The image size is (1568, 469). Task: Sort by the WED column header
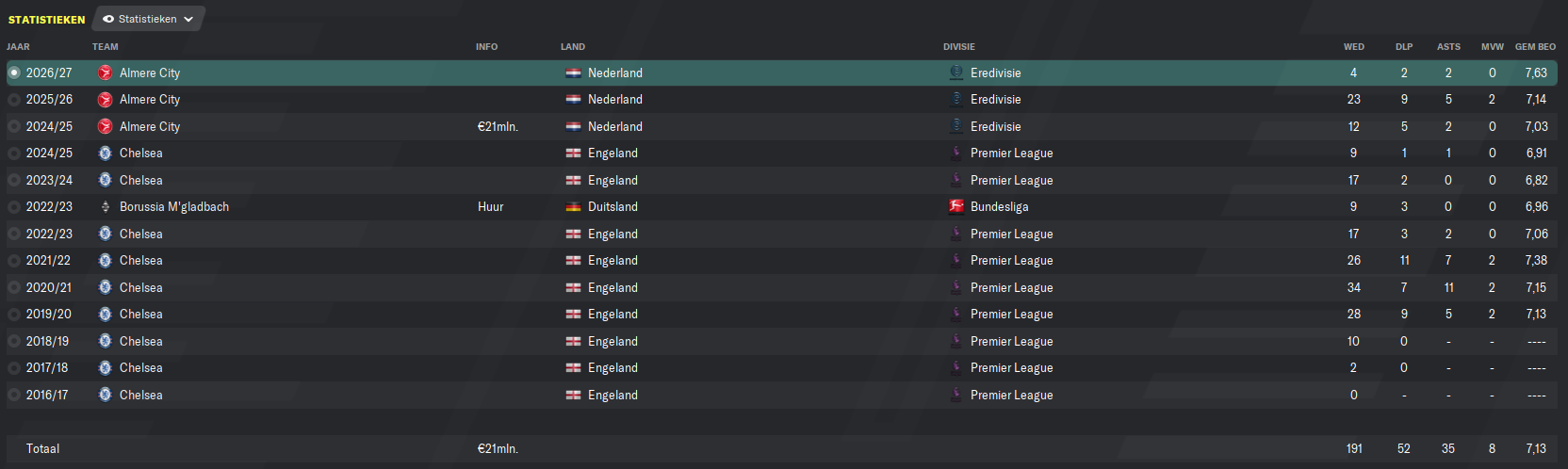1354,46
